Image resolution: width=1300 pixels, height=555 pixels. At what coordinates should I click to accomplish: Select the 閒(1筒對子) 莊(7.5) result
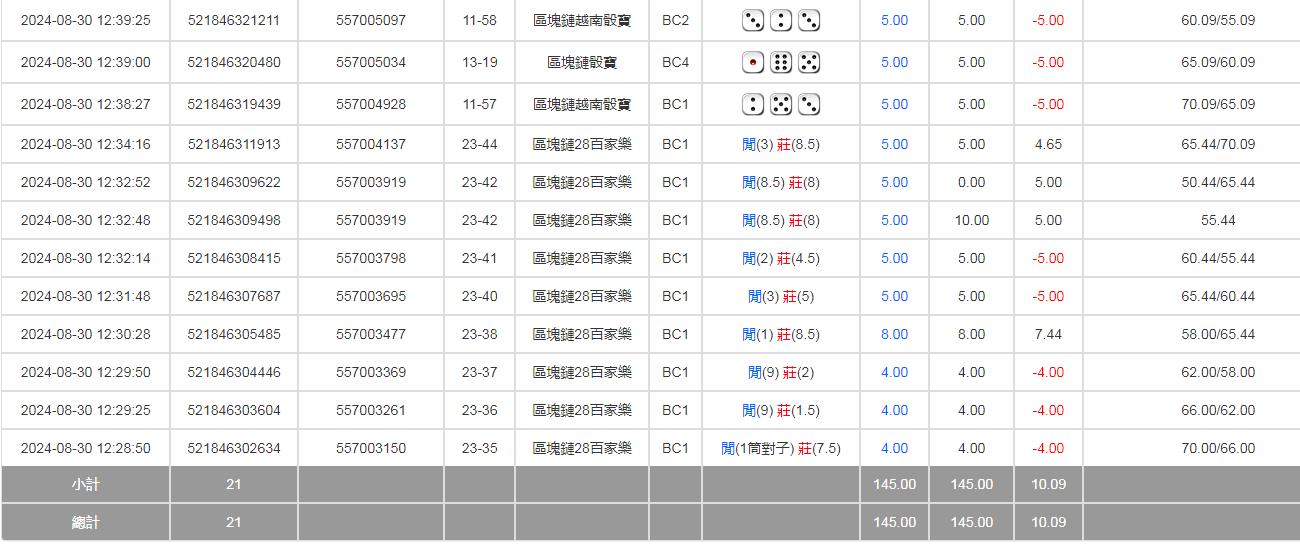pyautogui.click(x=781, y=448)
